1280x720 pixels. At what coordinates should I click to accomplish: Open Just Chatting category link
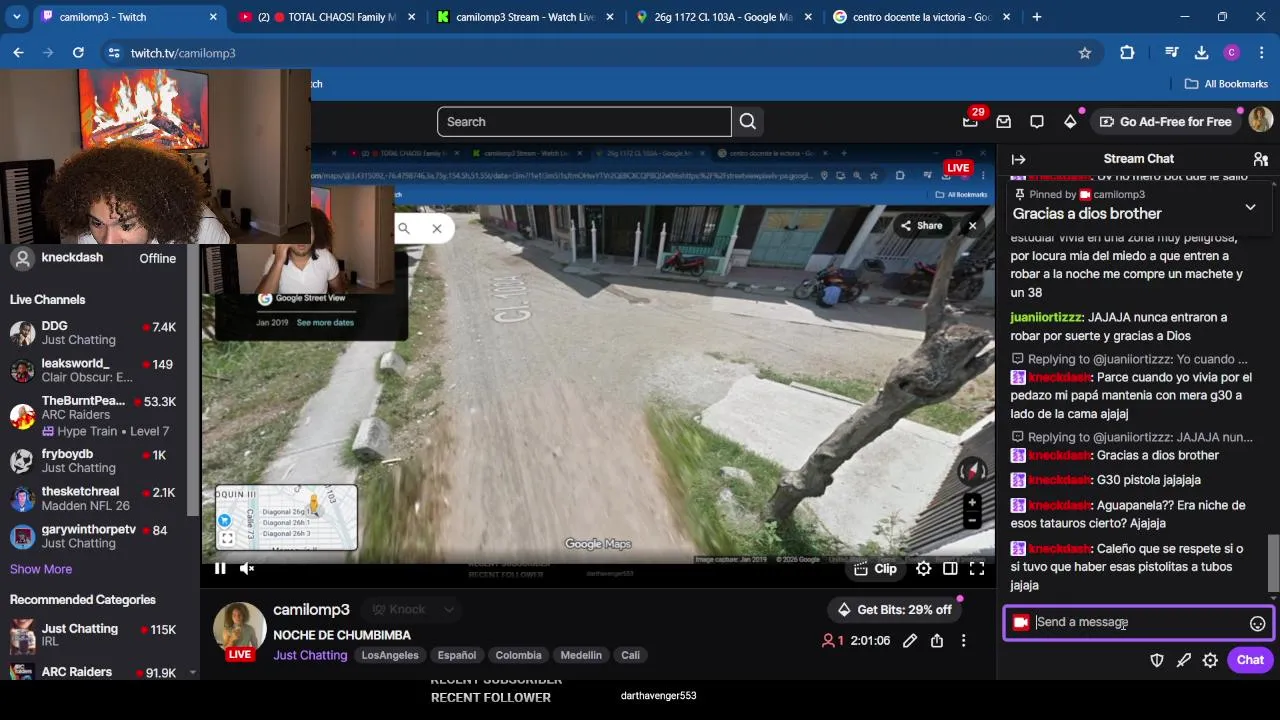coord(310,655)
